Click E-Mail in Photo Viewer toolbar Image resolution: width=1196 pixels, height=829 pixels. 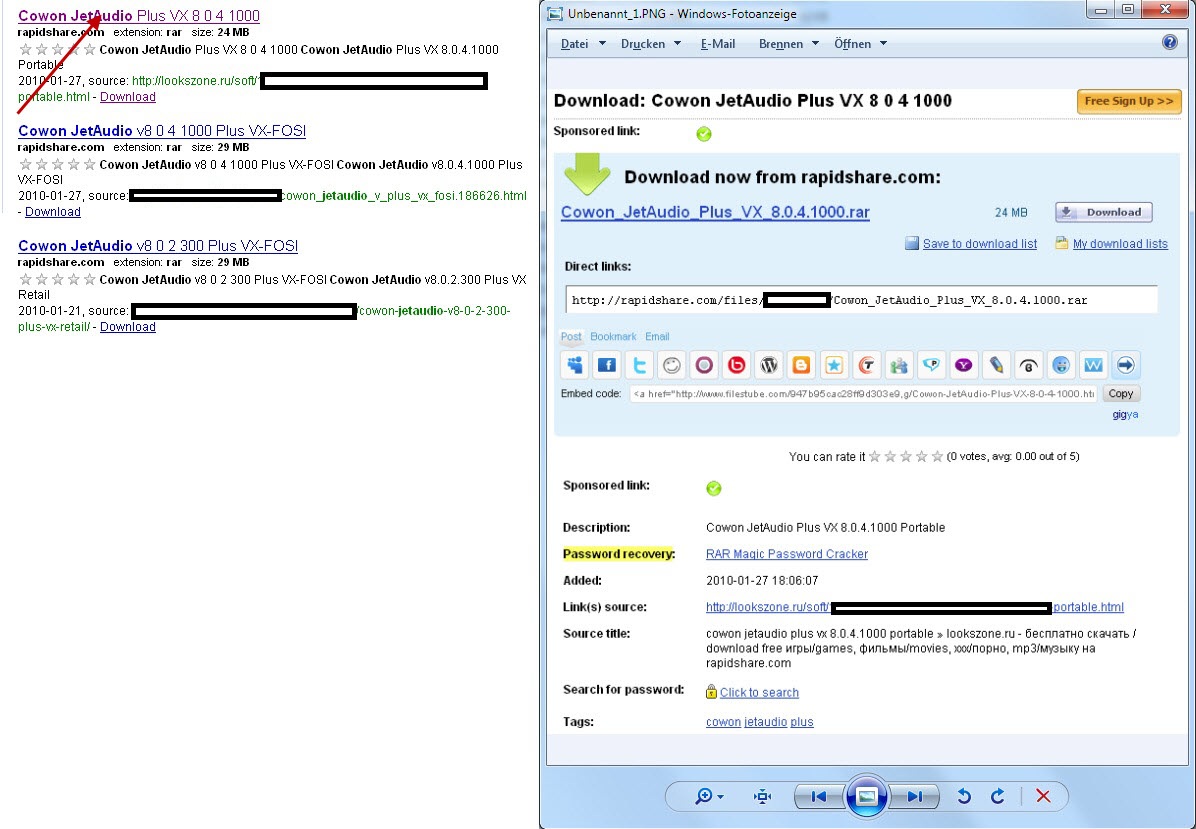click(x=718, y=43)
